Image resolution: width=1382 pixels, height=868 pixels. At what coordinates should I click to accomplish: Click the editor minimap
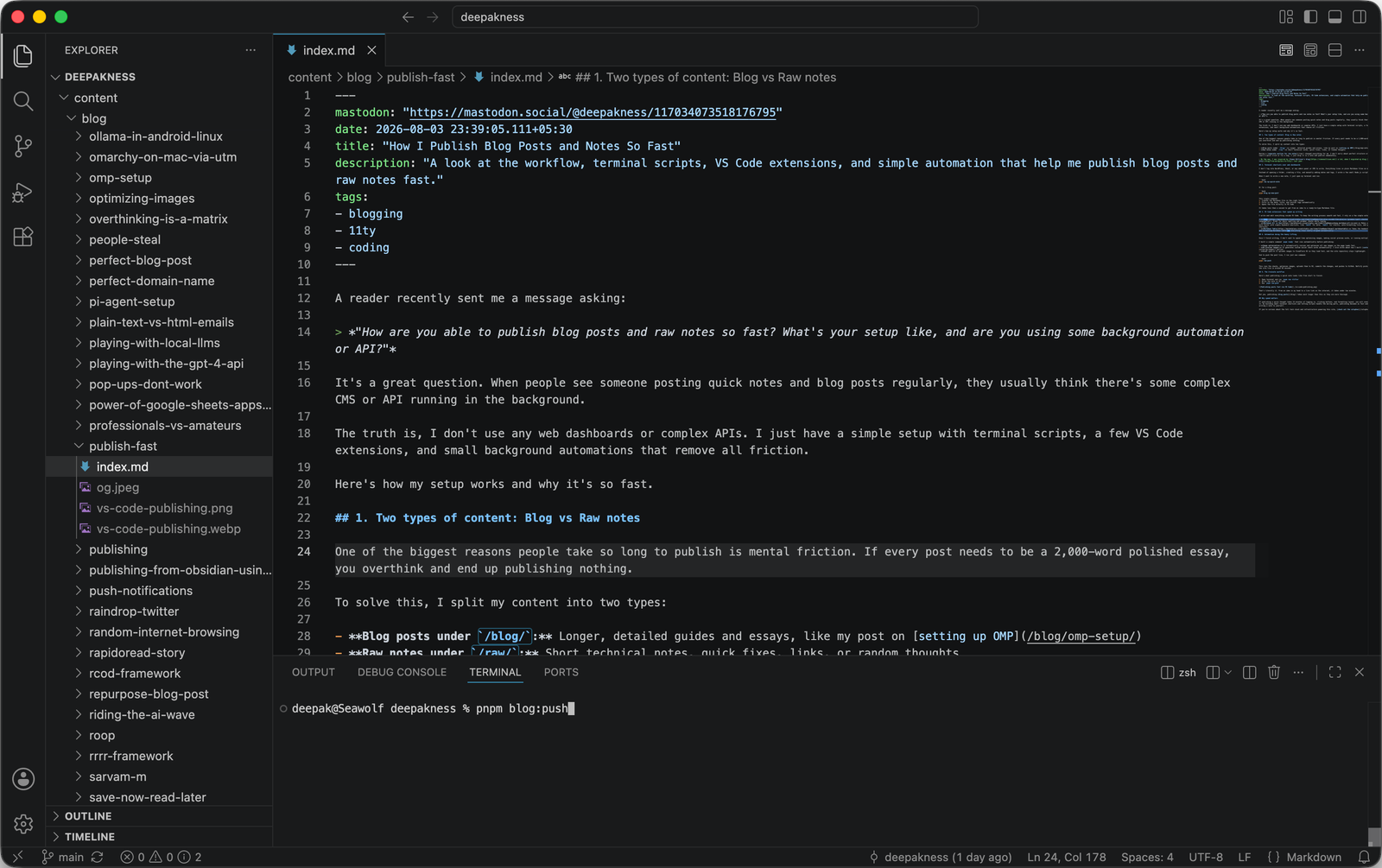1313,199
